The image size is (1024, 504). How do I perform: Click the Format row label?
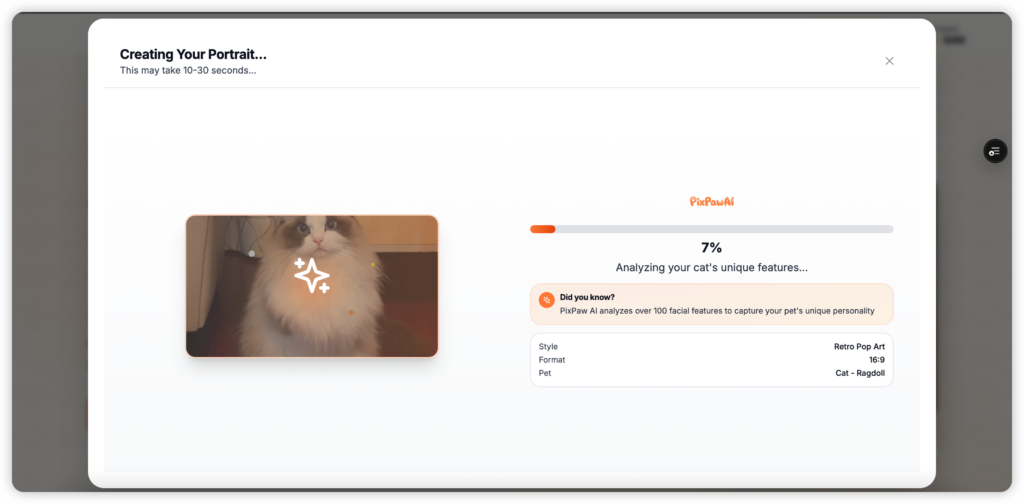pyautogui.click(x=552, y=360)
